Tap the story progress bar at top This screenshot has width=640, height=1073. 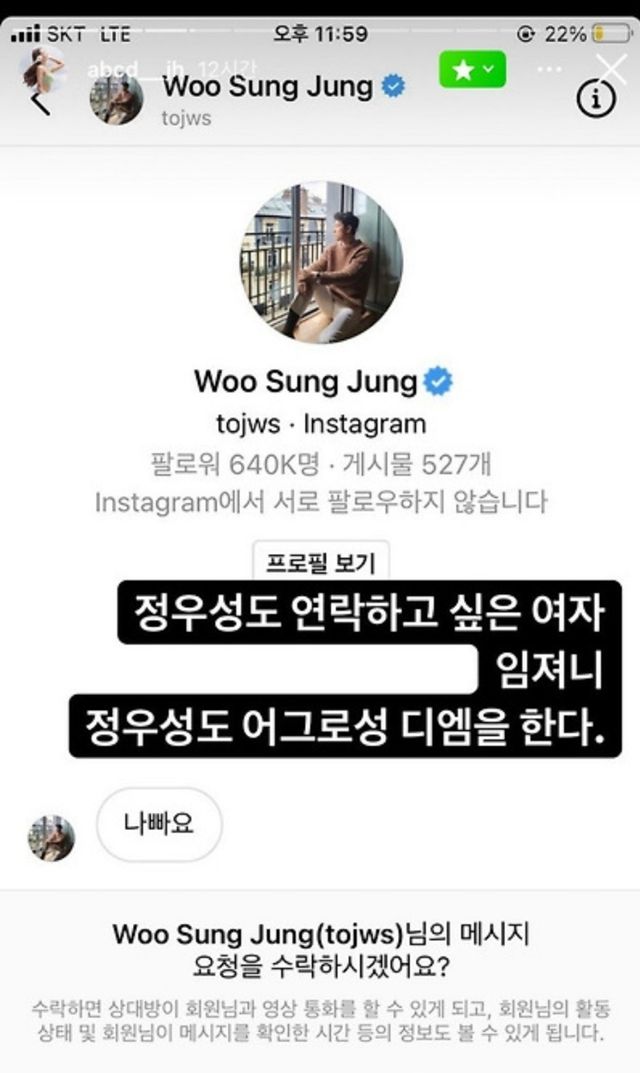click(320, 30)
